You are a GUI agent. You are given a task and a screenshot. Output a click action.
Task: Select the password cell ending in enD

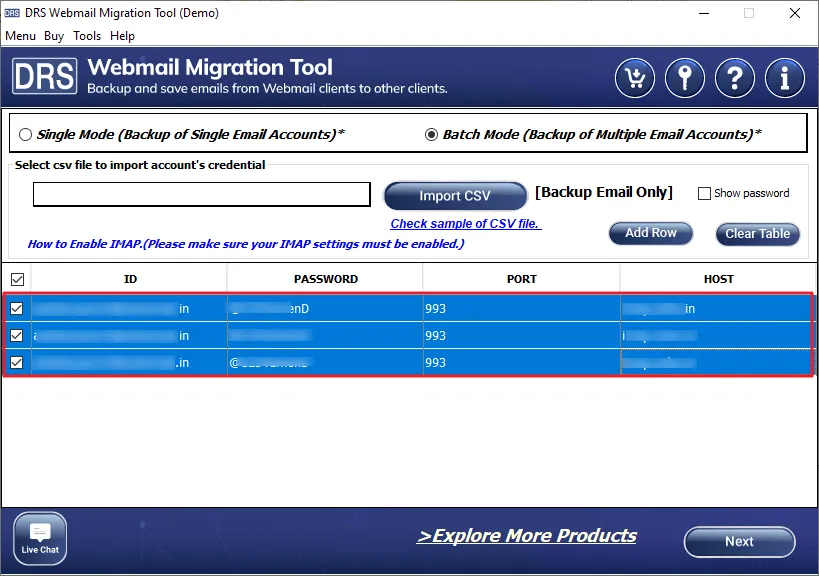(x=325, y=308)
